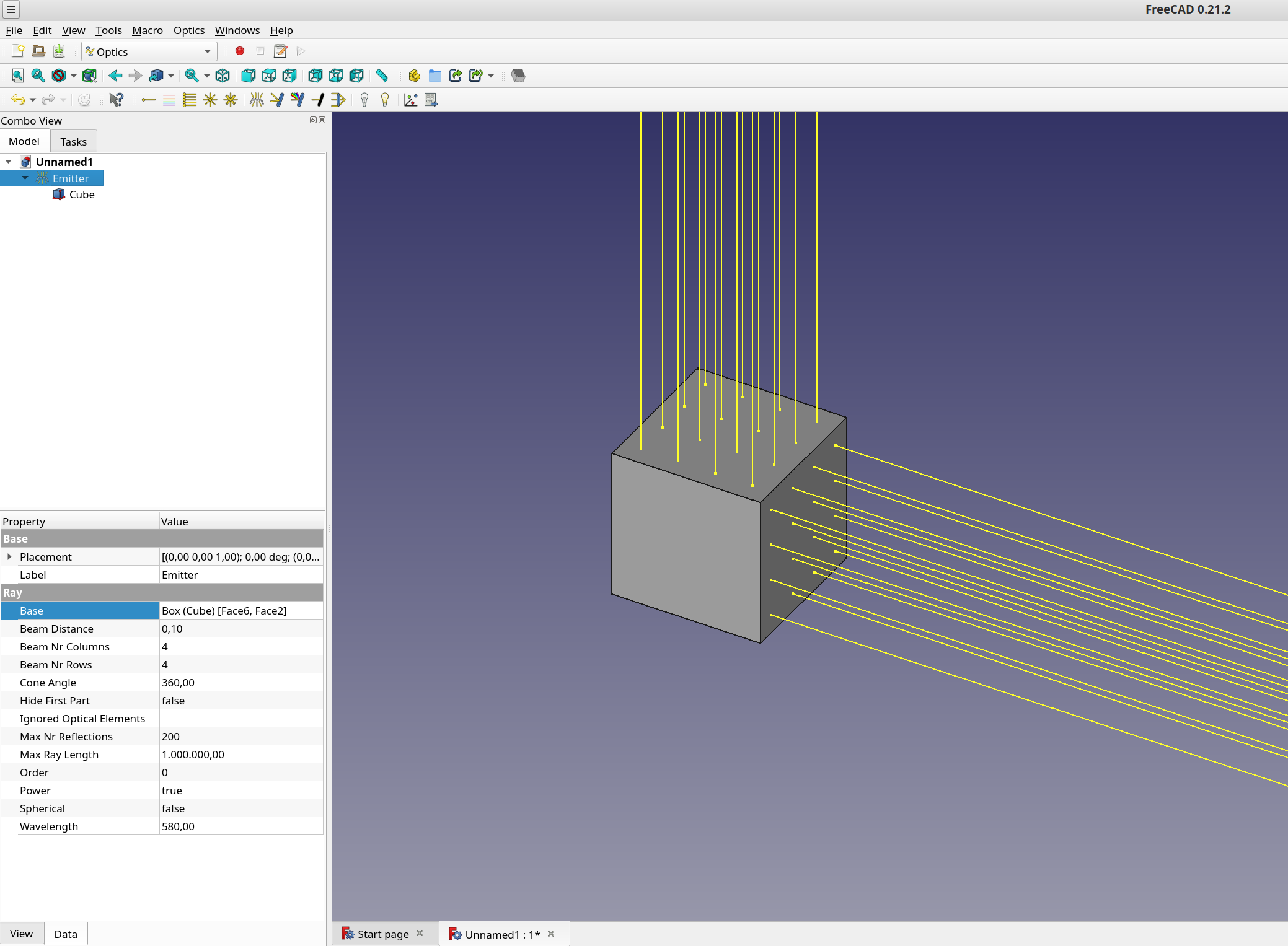This screenshot has width=1288, height=946.
Task: Switch to the Tasks tab
Action: (73, 142)
